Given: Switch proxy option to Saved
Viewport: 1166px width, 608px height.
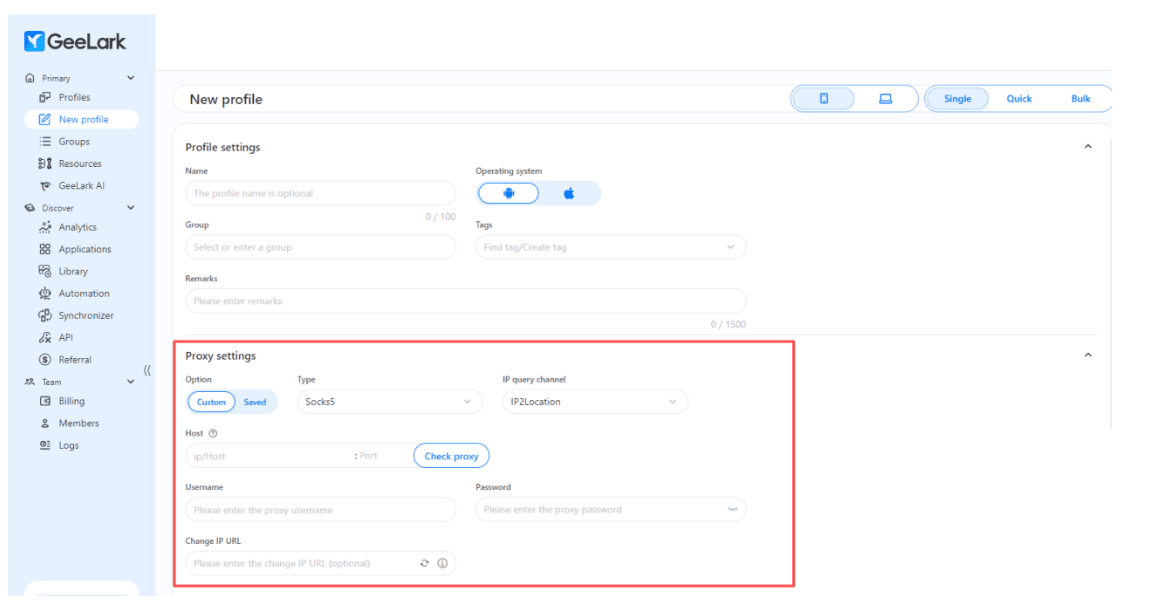Looking at the screenshot, I should click(255, 401).
